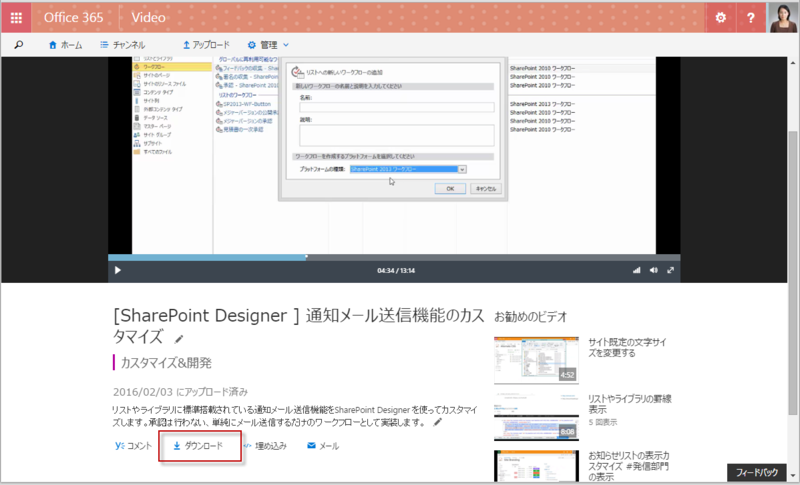Click アップロード to upload a video
800x485 pixels.
206,45
